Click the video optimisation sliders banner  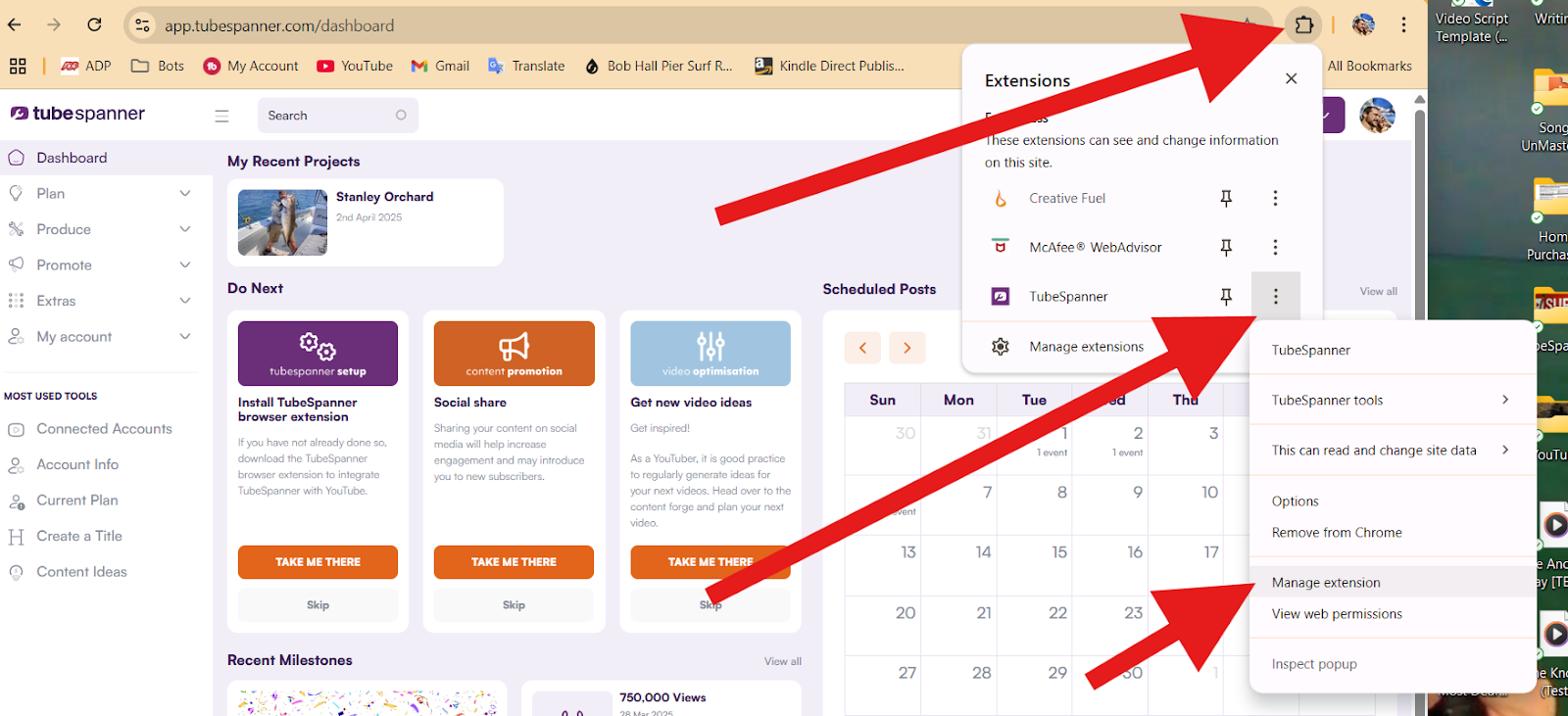pyautogui.click(x=710, y=354)
